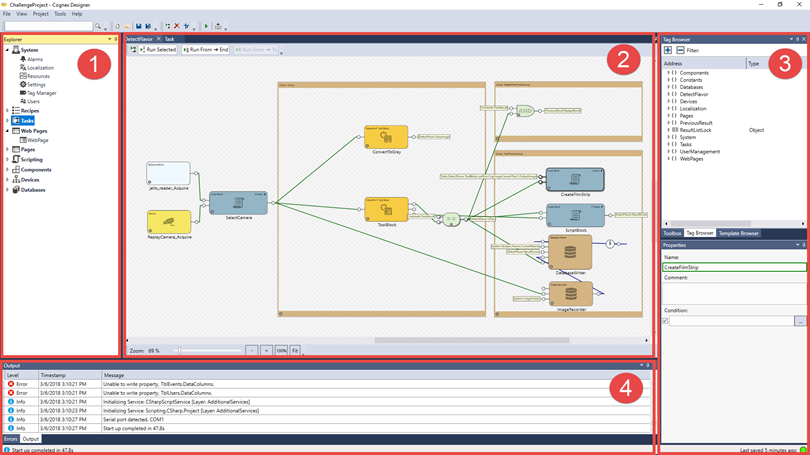Click the green run arrow in toolbar
This screenshot has width=810, height=455.
[206, 26]
